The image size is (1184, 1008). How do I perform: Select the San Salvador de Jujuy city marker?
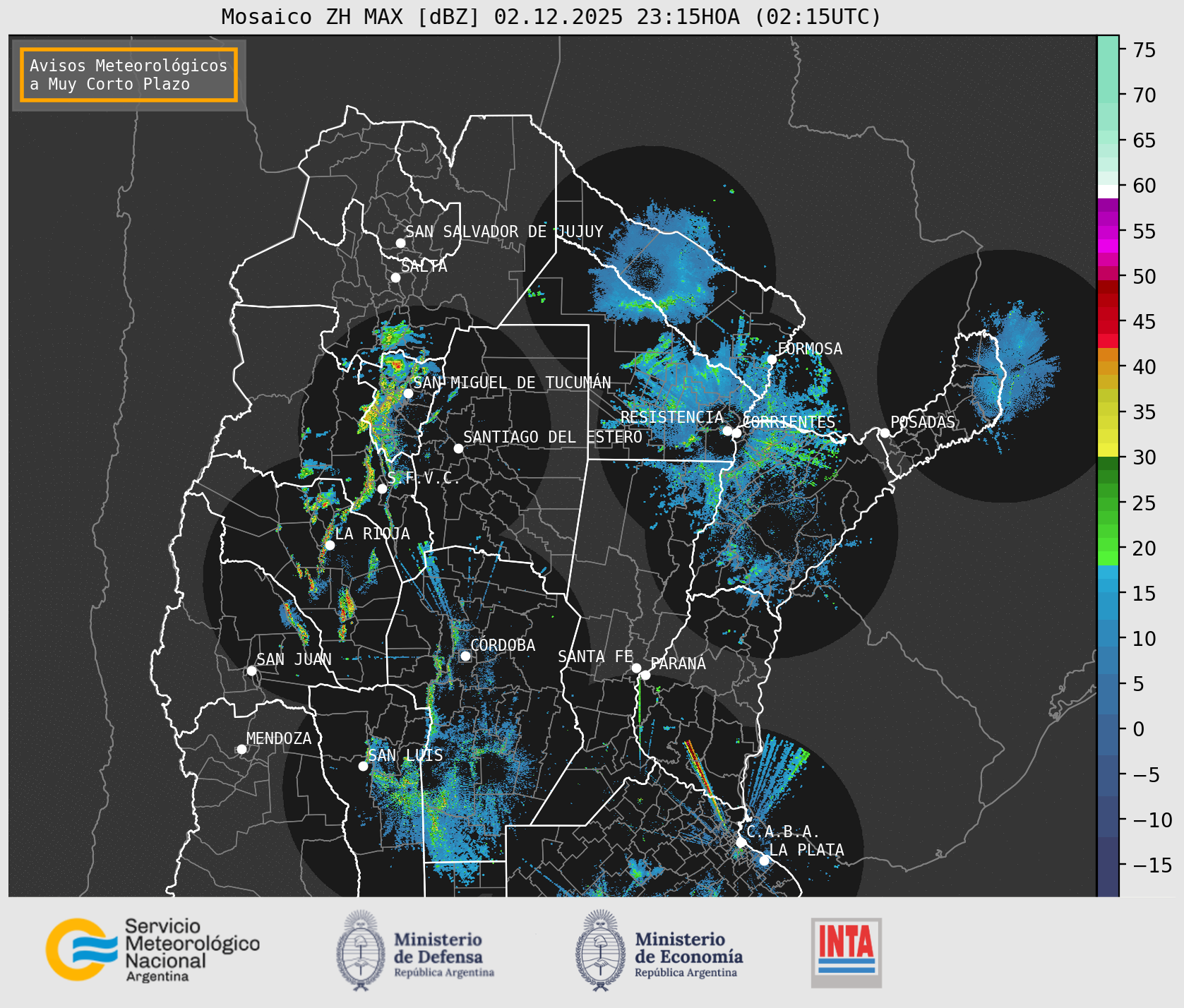click(400, 243)
